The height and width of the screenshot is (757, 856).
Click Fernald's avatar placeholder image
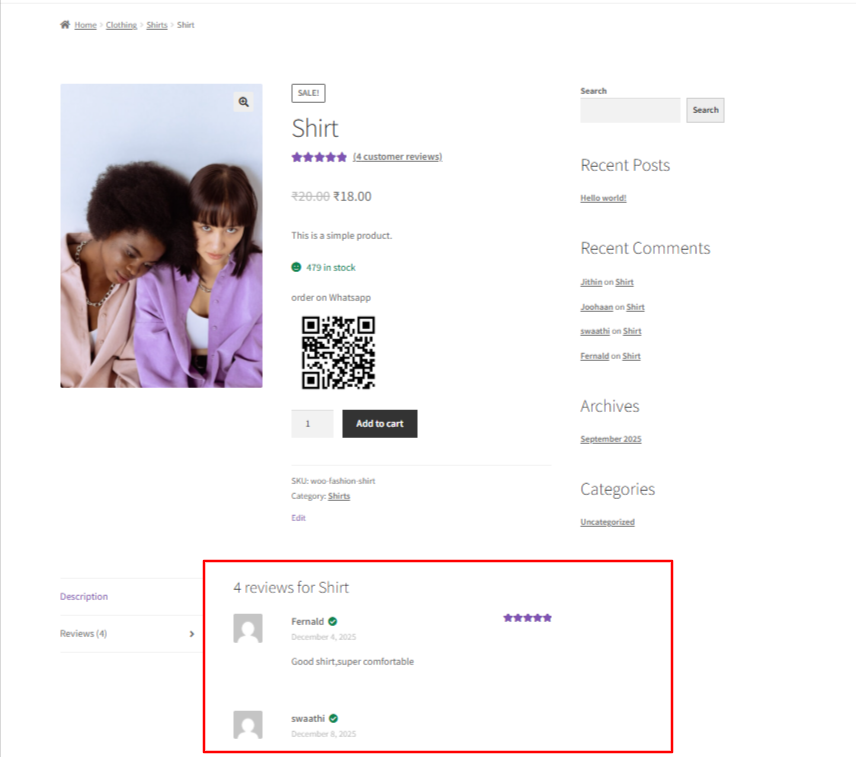pyautogui.click(x=247, y=627)
